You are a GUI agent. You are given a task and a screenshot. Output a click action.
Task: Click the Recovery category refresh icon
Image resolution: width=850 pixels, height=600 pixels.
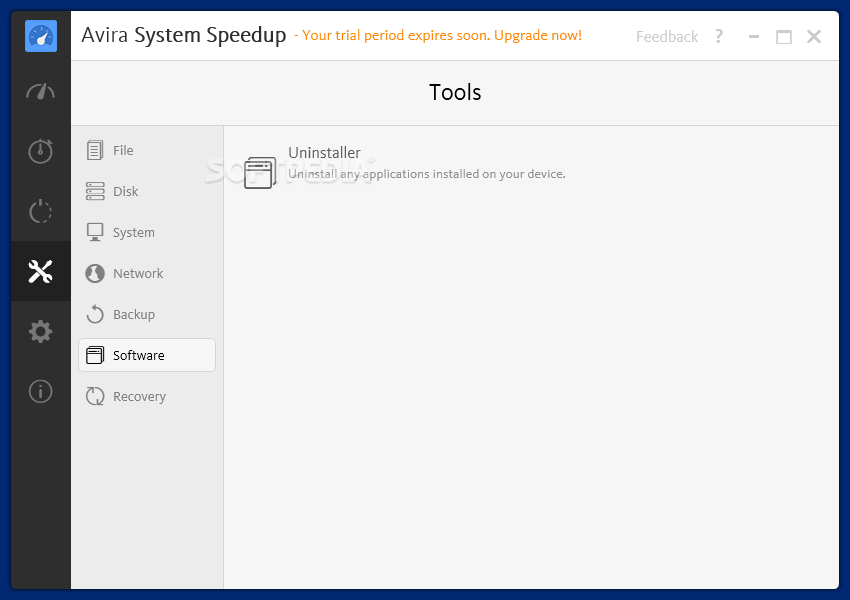(x=95, y=396)
